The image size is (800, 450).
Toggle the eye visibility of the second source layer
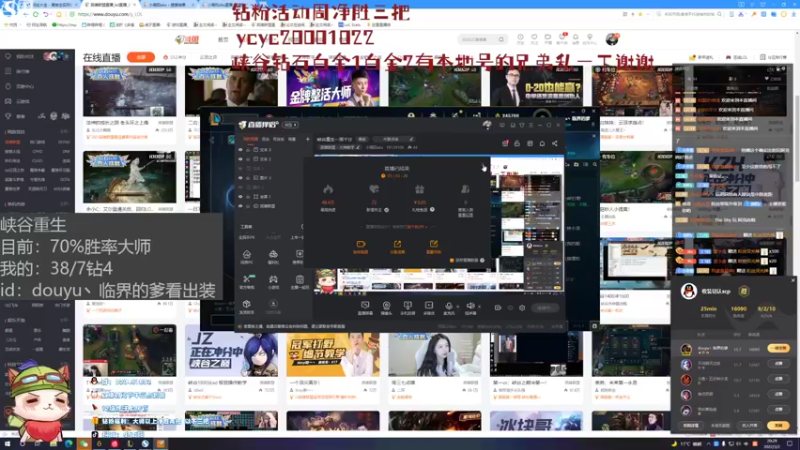coord(241,159)
